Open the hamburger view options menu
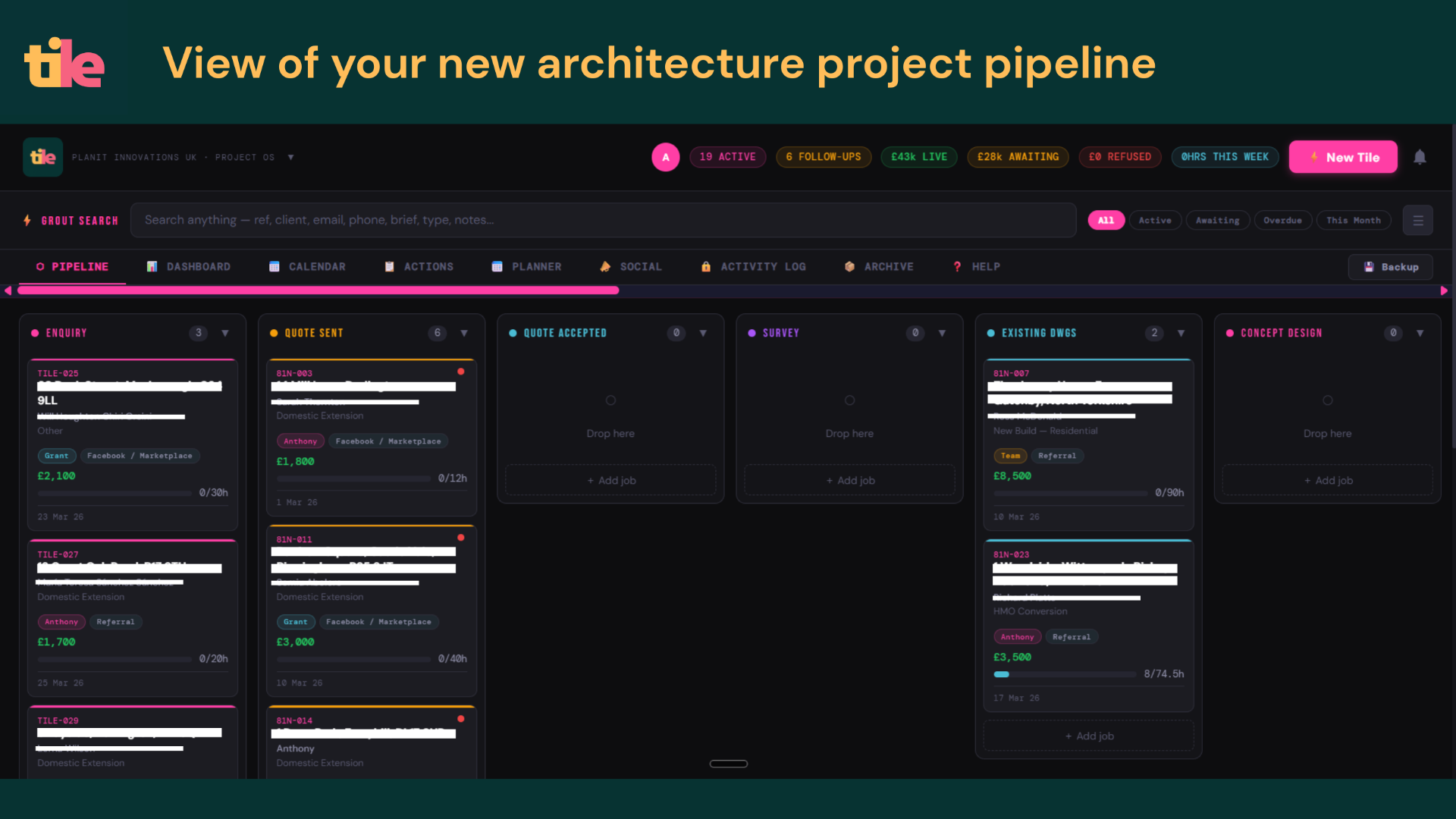Screen dimensions: 1456x819 1417,221
